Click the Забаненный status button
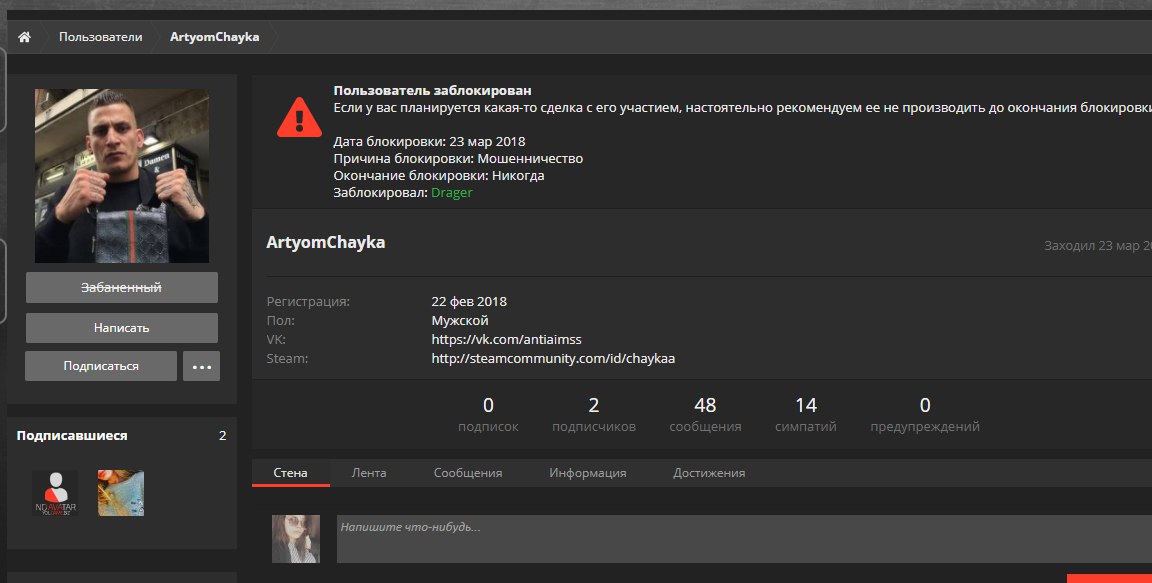The image size is (1152, 583). pyautogui.click(x=121, y=288)
